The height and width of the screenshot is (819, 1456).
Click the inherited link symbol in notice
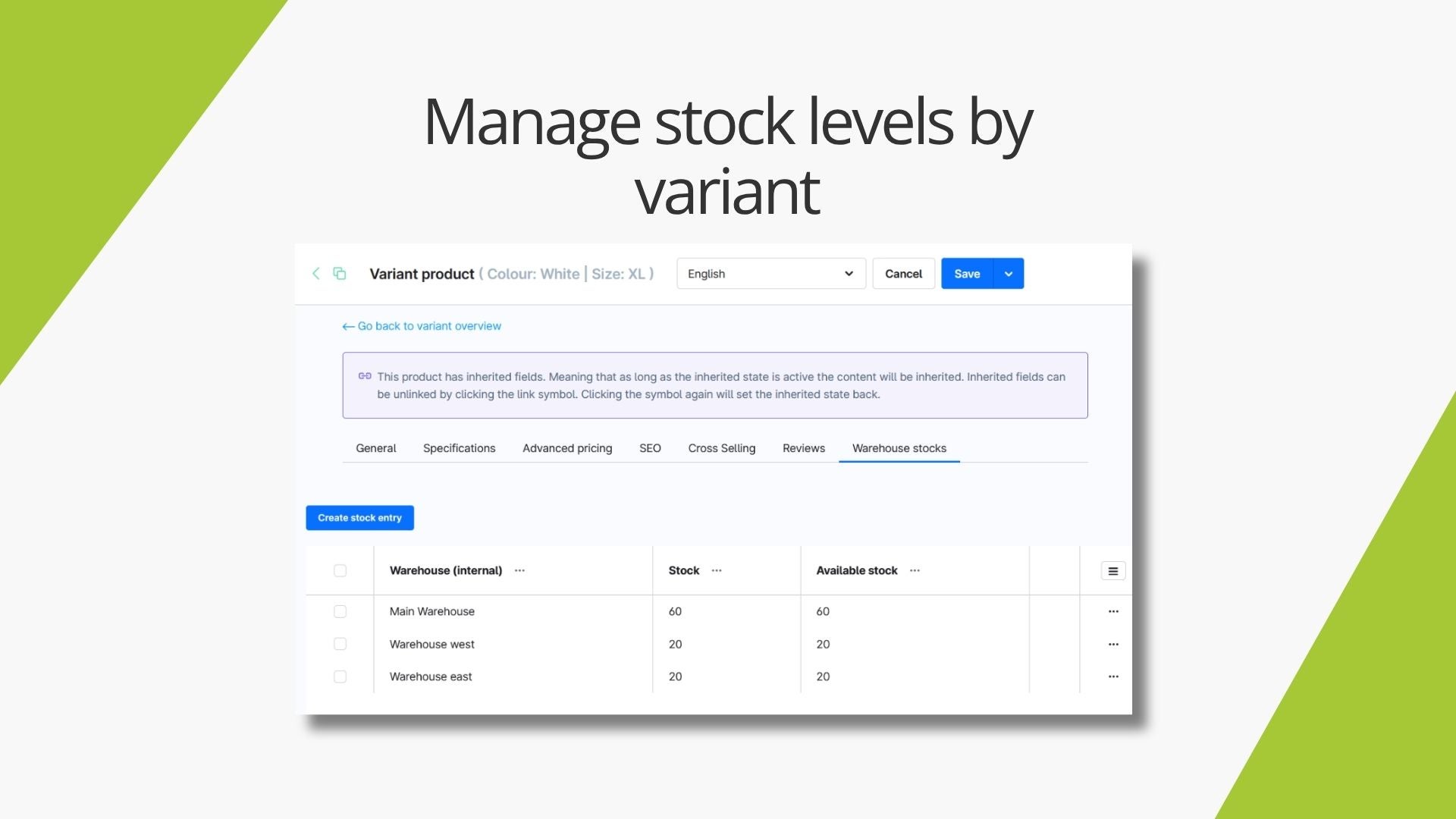(x=365, y=376)
